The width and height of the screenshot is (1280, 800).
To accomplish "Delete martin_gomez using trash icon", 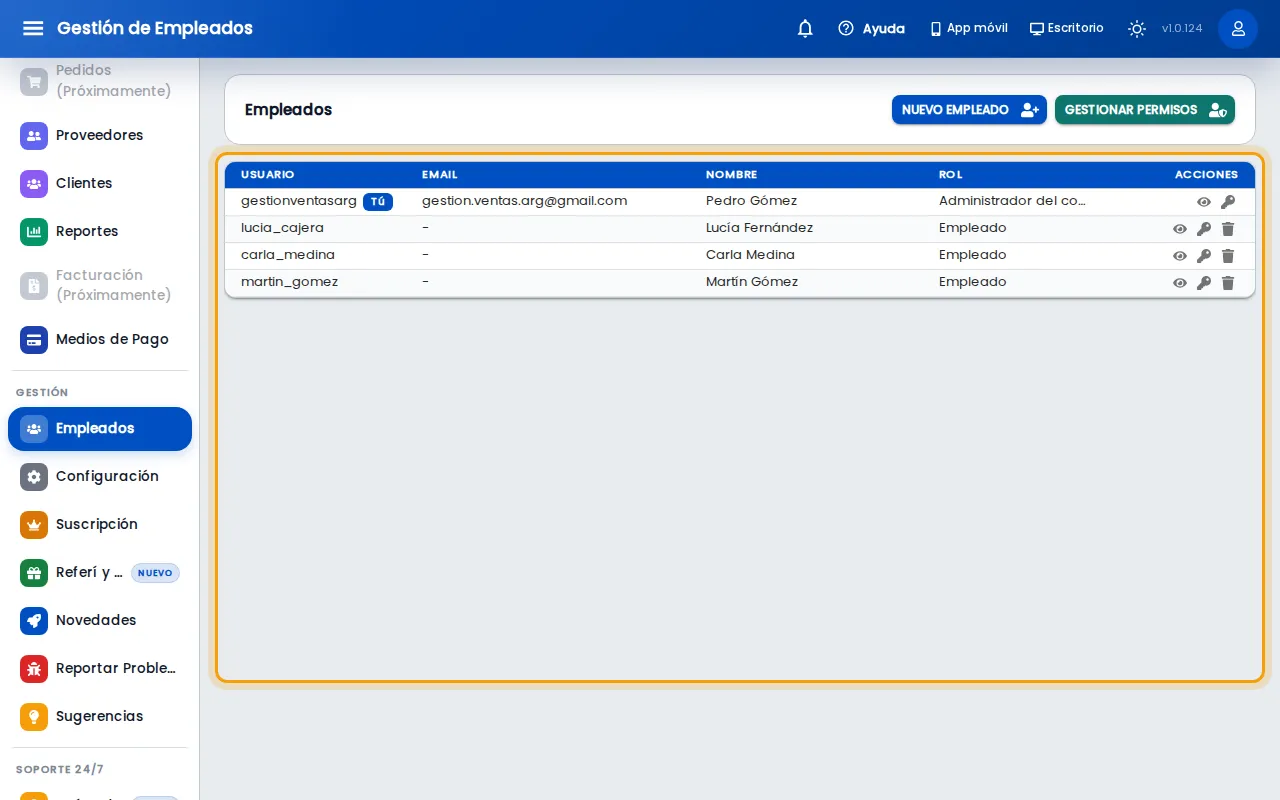I will tap(1228, 282).
